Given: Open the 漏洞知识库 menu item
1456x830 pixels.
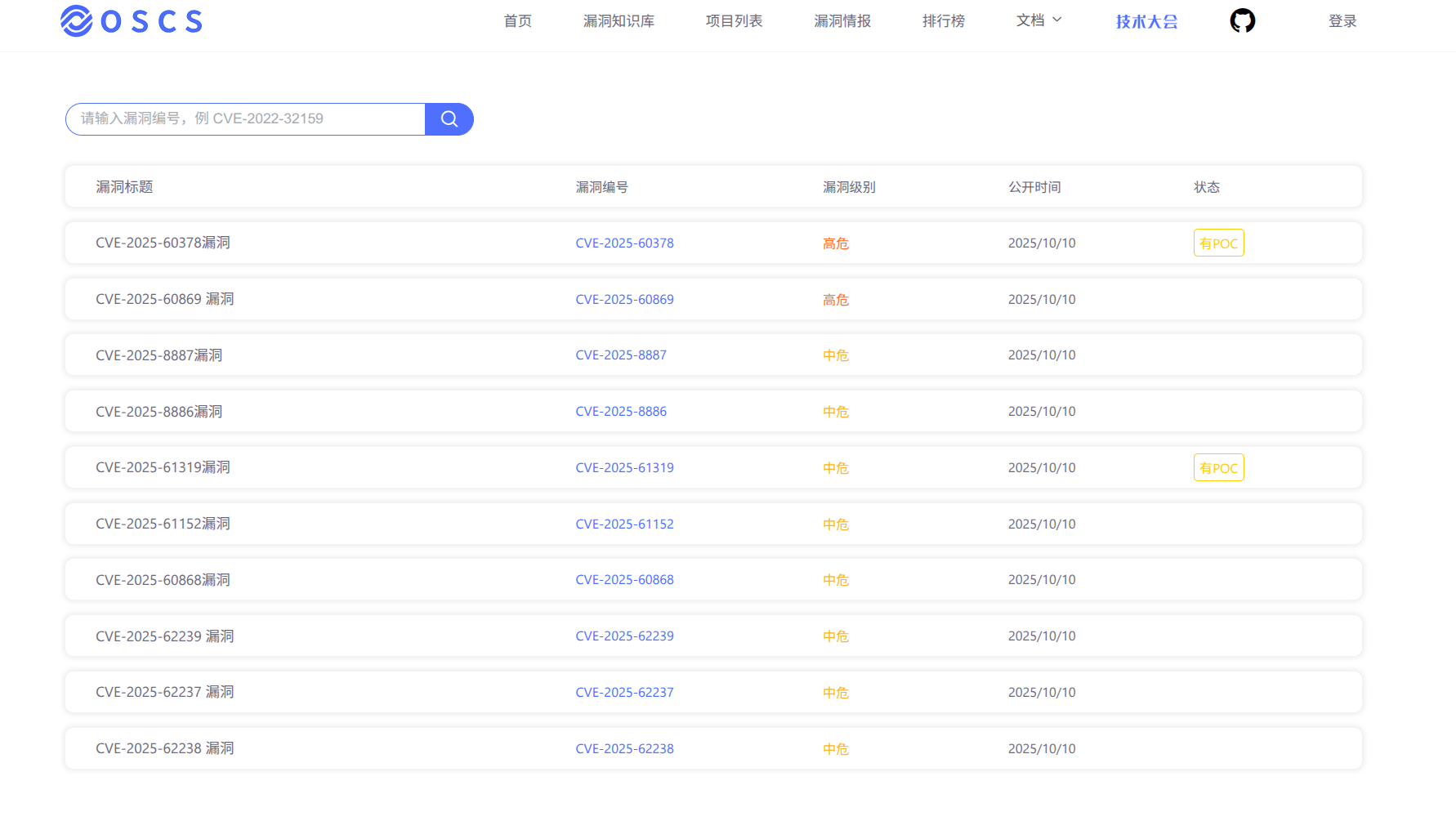Looking at the screenshot, I should tap(619, 21).
